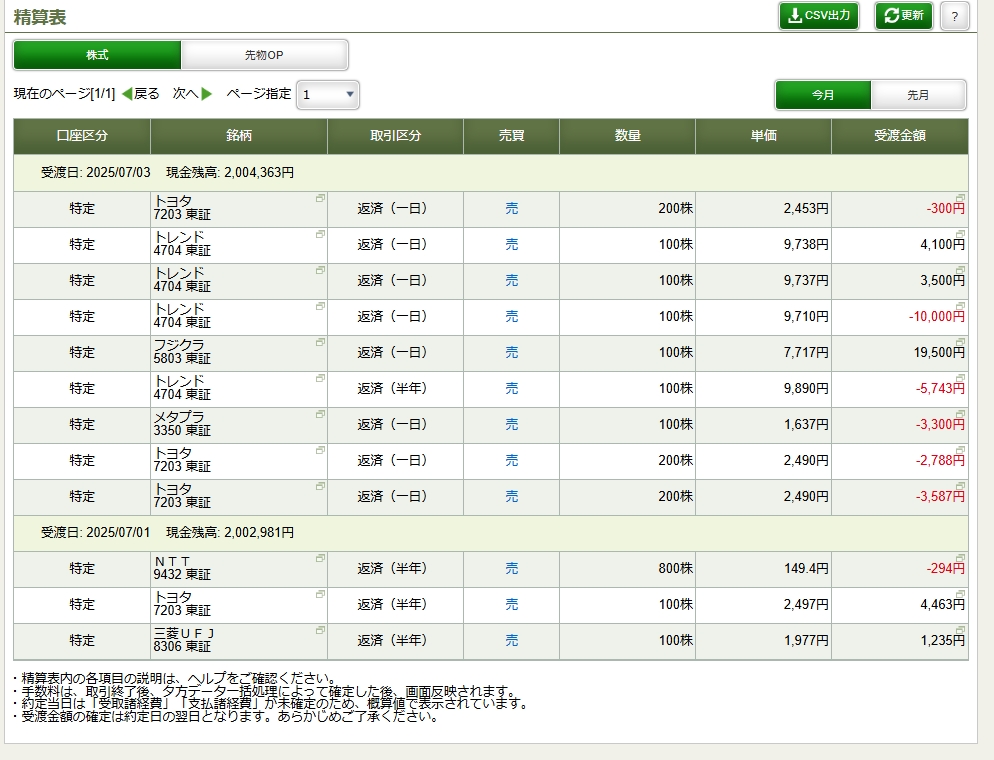The width and height of the screenshot is (994, 760).
Task: Switch to the 株式 tab
Action: coord(97,55)
